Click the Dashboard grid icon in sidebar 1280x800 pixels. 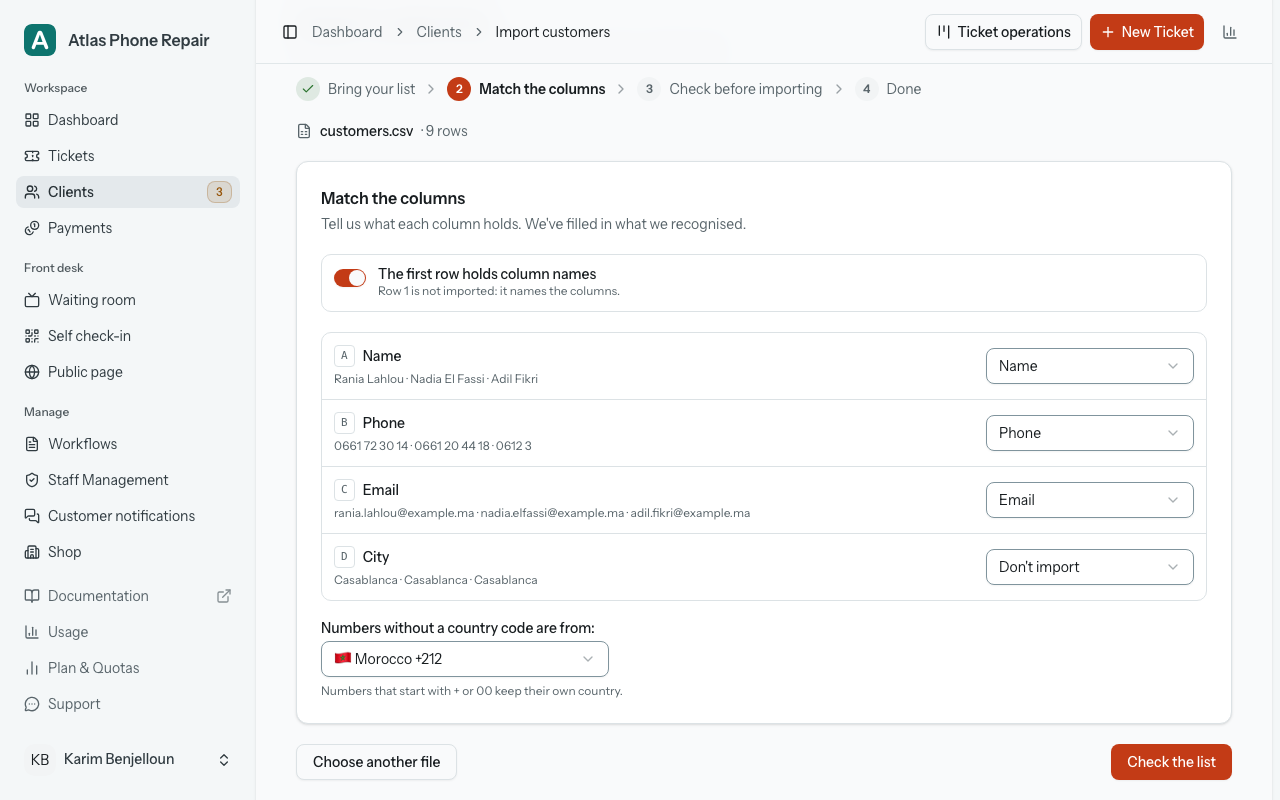coord(32,120)
